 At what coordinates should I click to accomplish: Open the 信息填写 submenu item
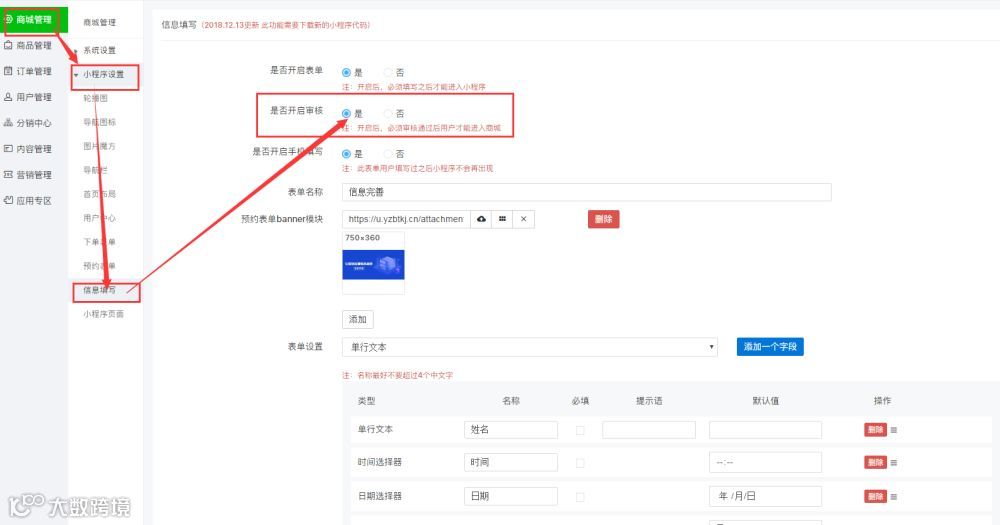[x=99, y=290]
